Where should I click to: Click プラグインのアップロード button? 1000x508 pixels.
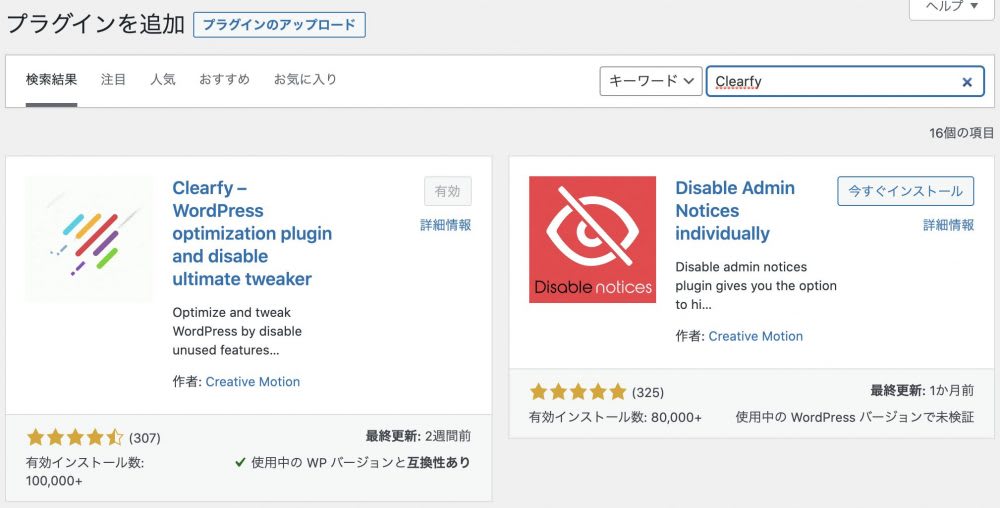pos(279,25)
